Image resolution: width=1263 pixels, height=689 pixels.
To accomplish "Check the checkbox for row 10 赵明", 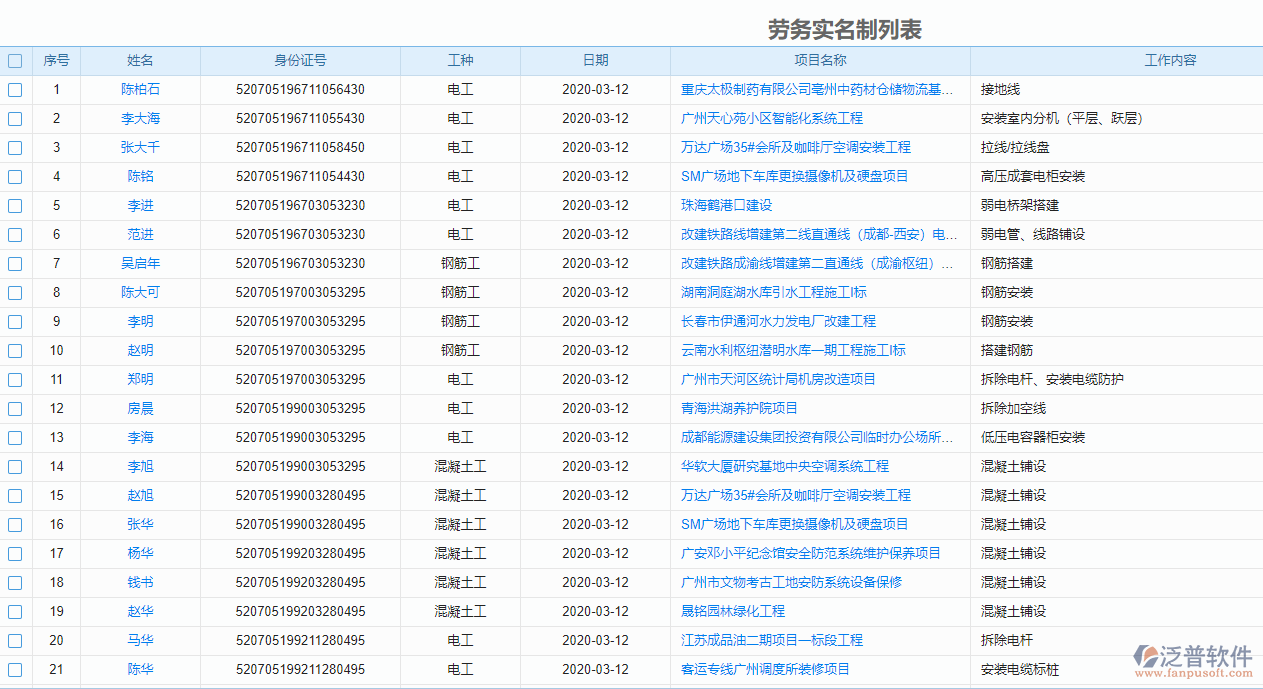I will point(14,350).
